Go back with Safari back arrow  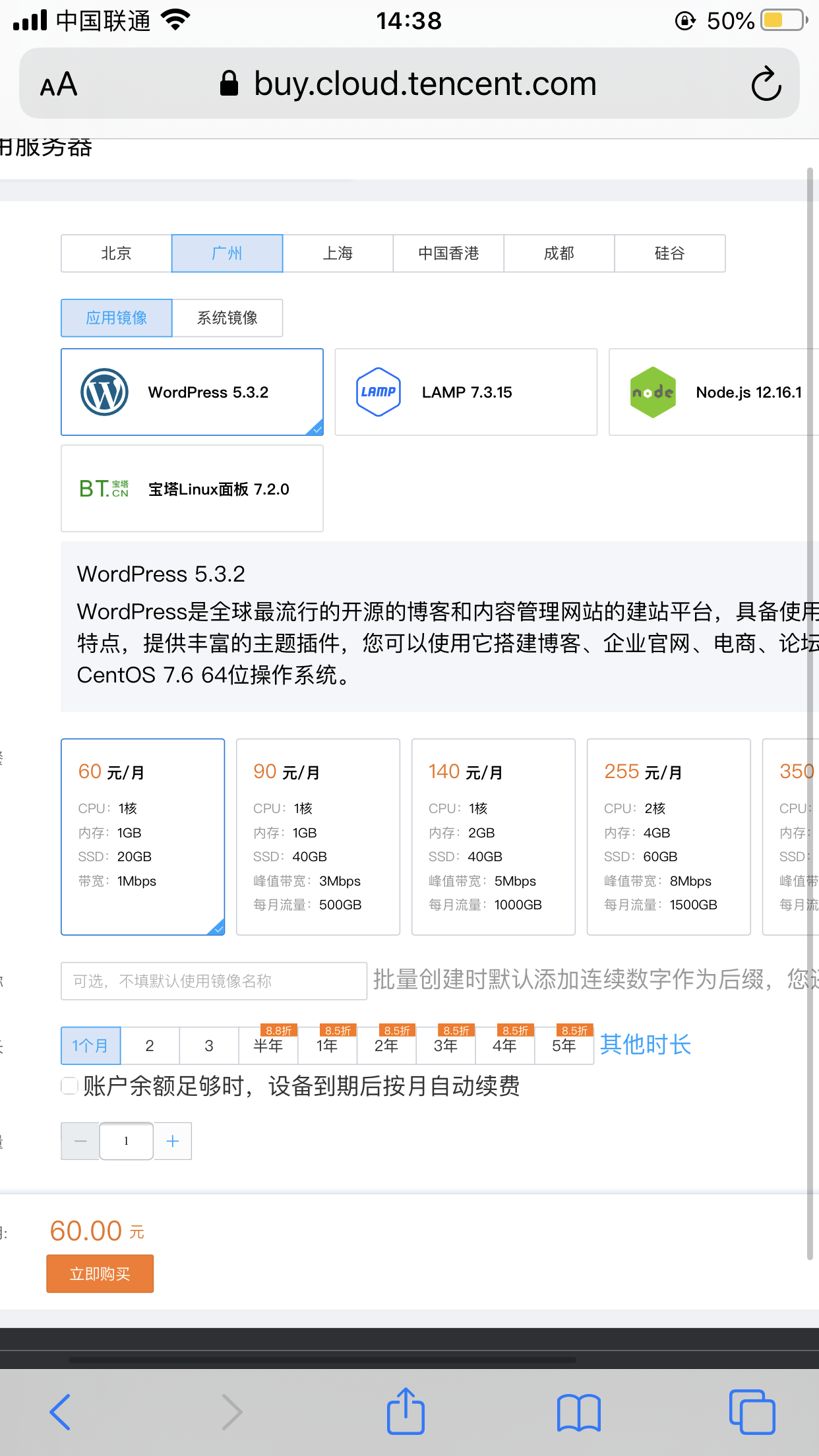click(60, 1412)
